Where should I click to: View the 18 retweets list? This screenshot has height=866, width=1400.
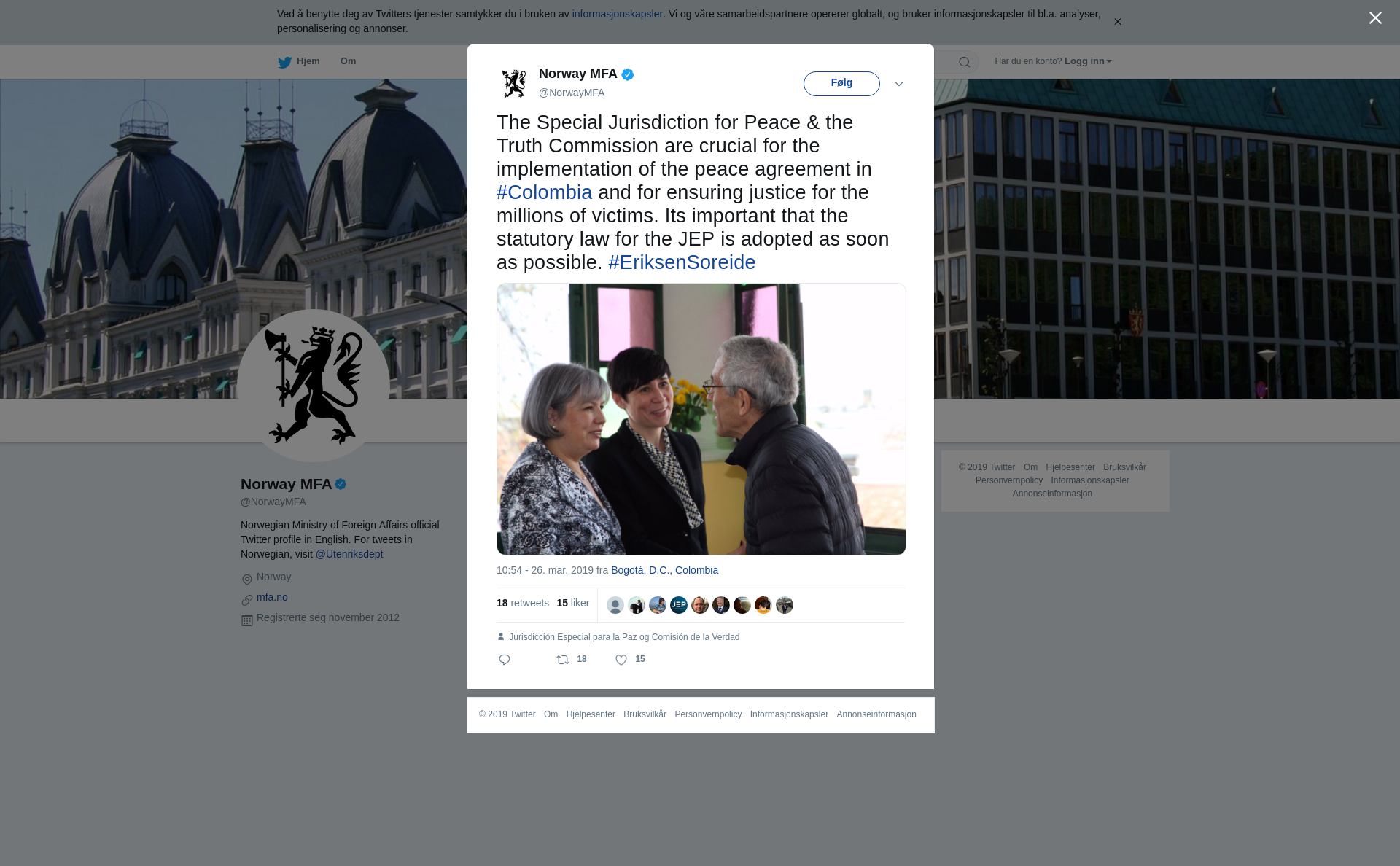click(523, 603)
